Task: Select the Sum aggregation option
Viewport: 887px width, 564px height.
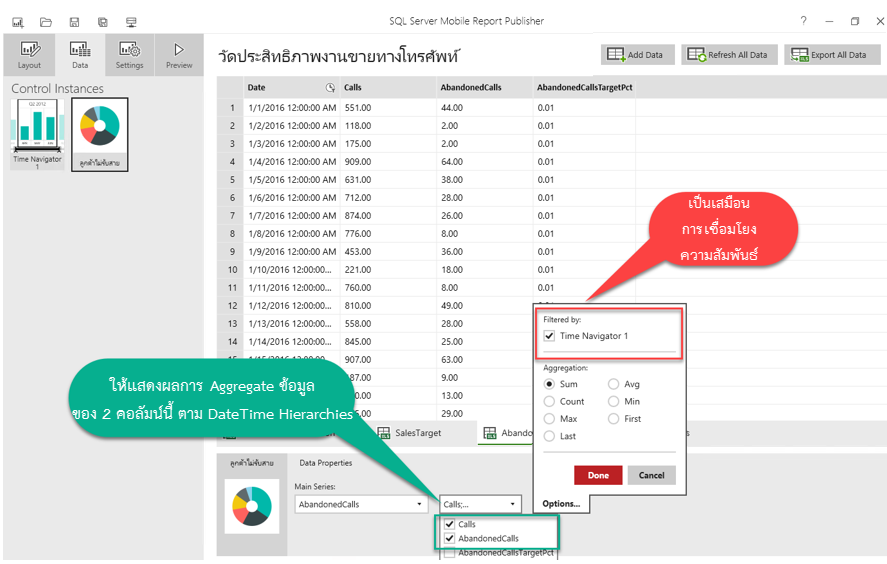Action: click(x=549, y=384)
